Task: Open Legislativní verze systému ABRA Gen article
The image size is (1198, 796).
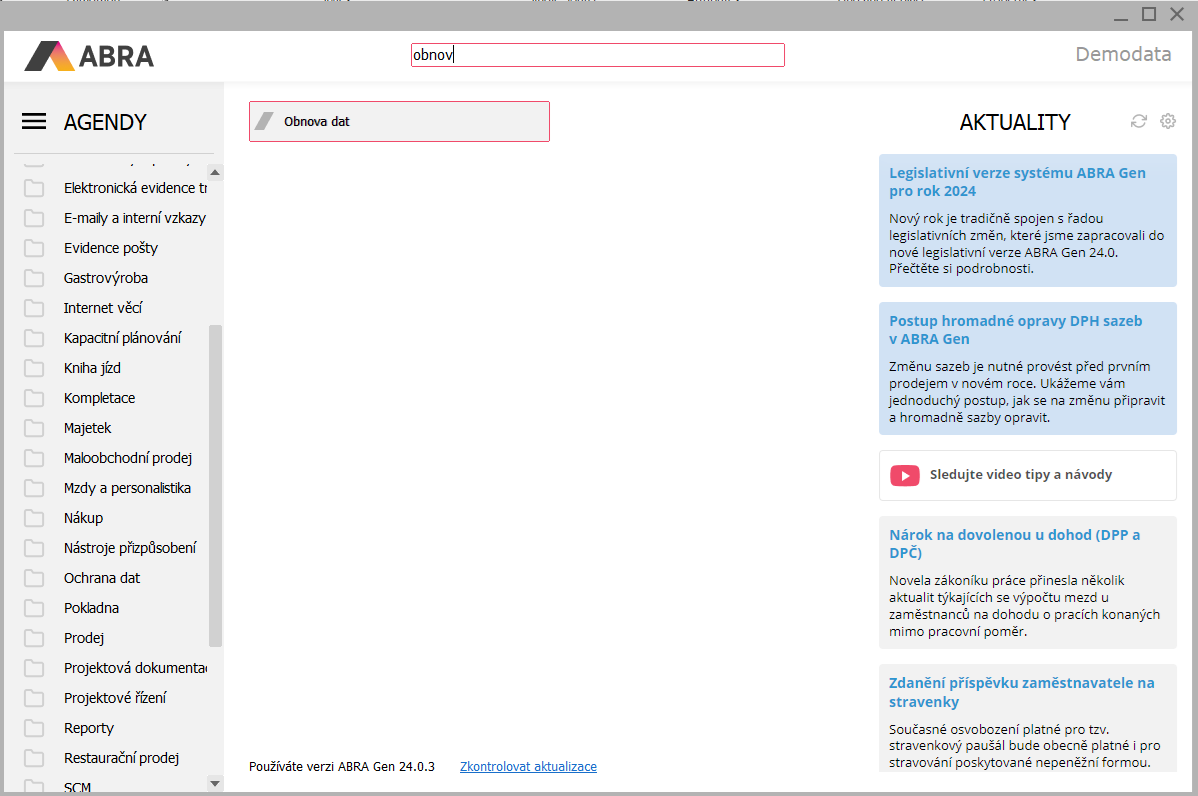Action: (x=1028, y=221)
